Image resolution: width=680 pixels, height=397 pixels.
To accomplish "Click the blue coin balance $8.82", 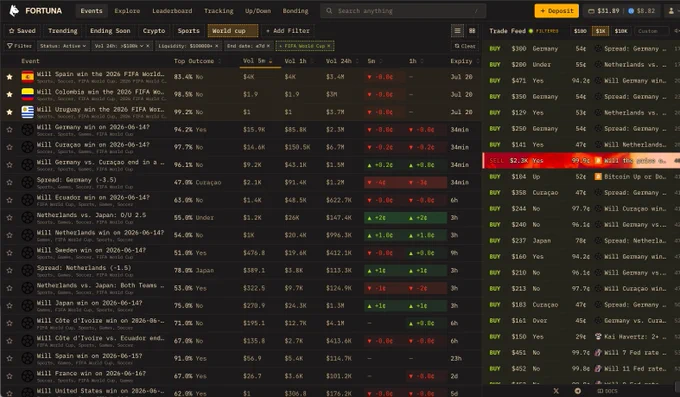I will 642,11.
